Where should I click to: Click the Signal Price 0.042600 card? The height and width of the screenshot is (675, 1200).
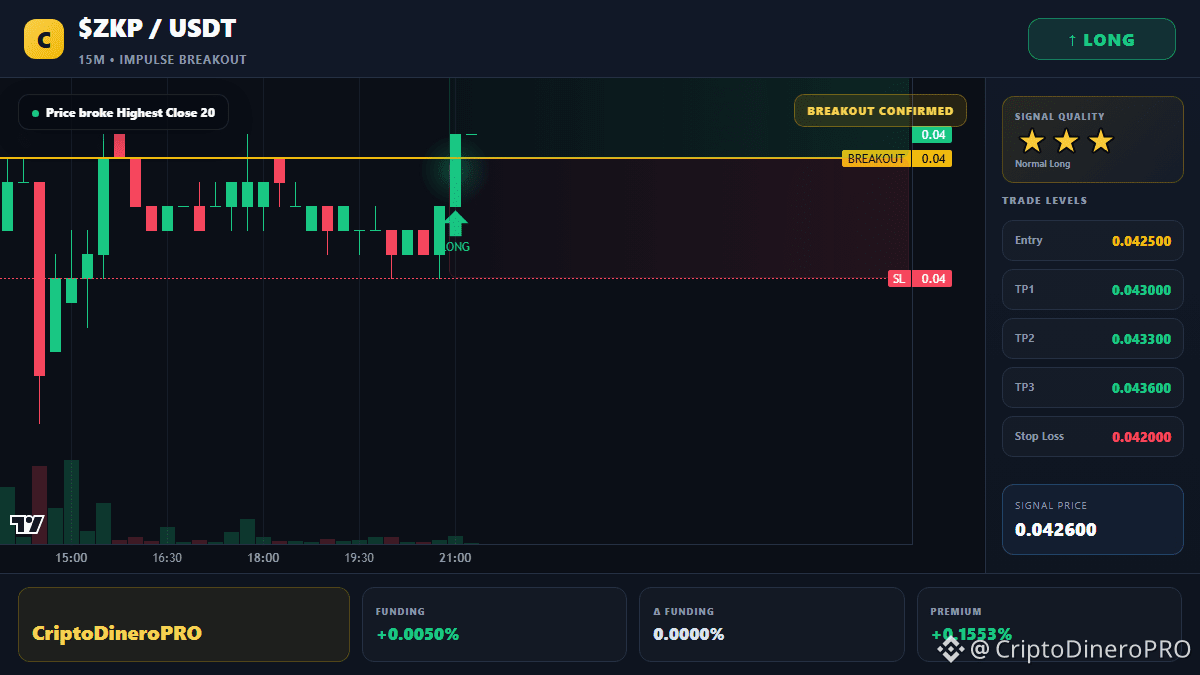coord(1092,519)
